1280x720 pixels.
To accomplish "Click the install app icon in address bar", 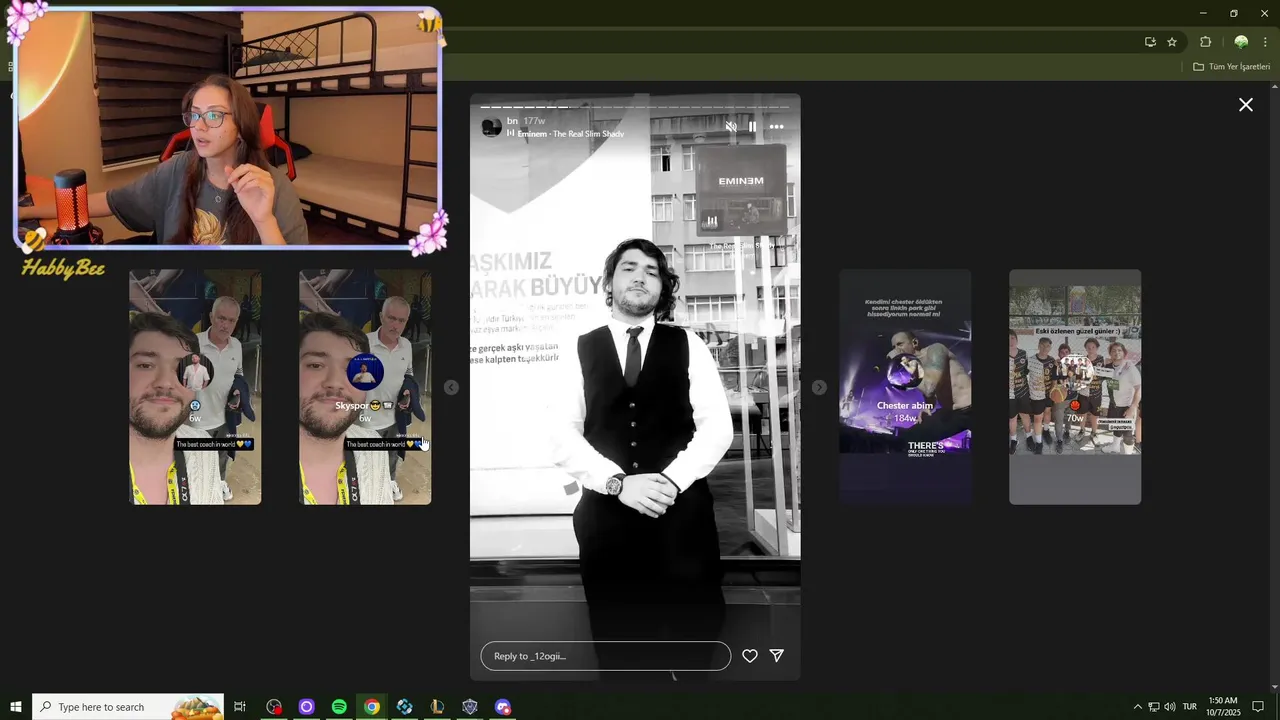I will pyautogui.click(x=1150, y=42).
